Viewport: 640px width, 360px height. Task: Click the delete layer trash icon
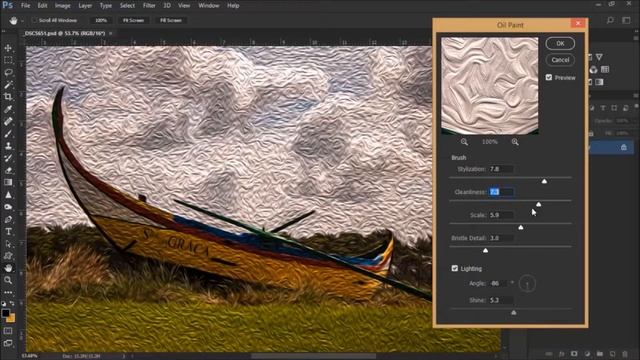[x=625, y=354]
